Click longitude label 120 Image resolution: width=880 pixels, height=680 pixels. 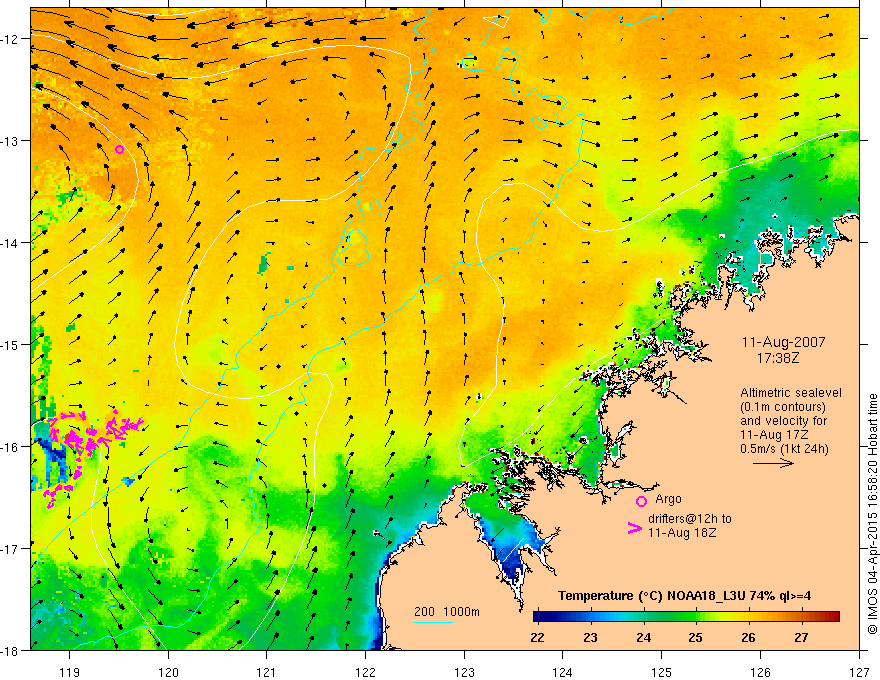pyautogui.click(x=168, y=672)
